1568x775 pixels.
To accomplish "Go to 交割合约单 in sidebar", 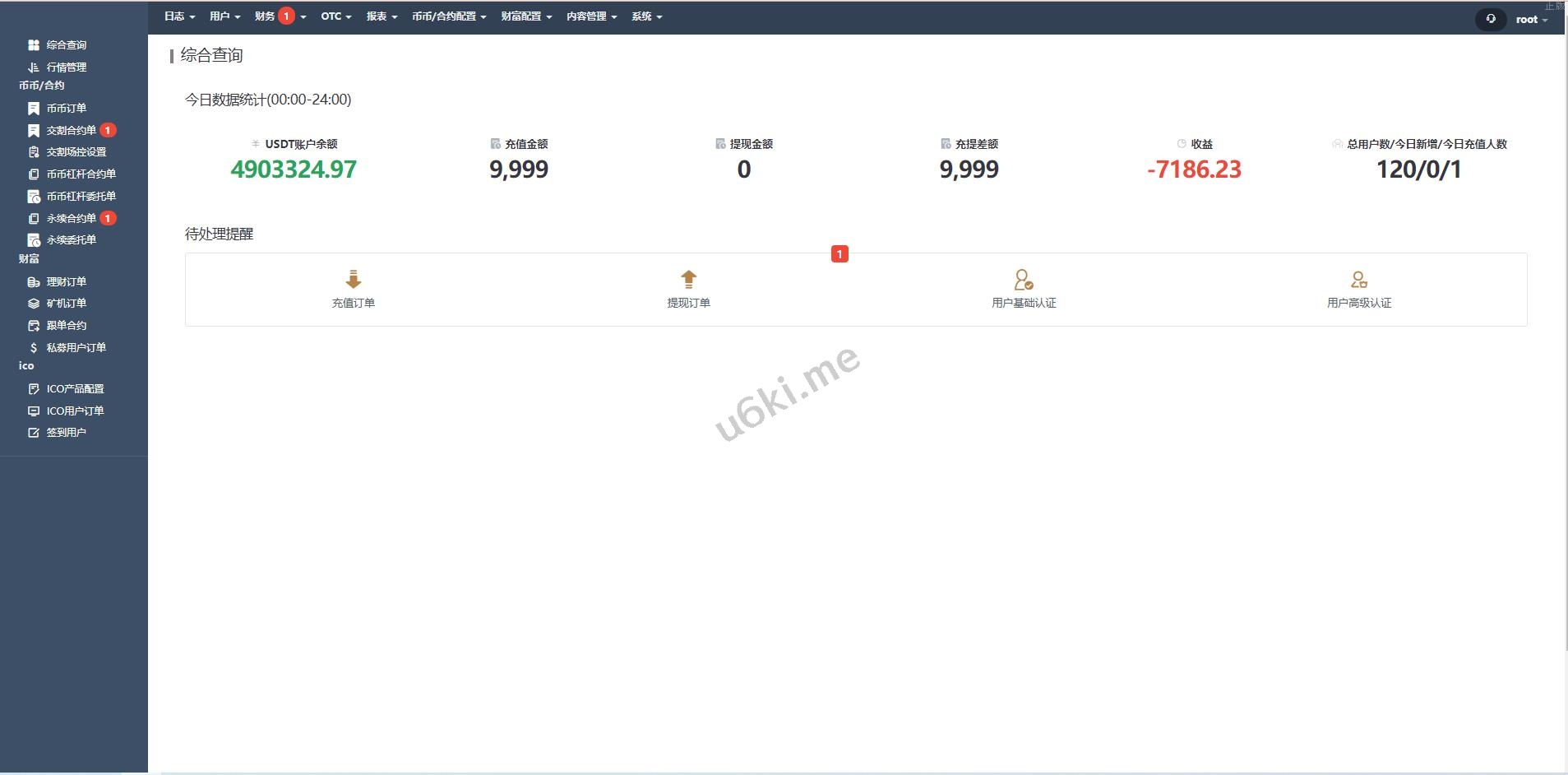I will 71,131.
